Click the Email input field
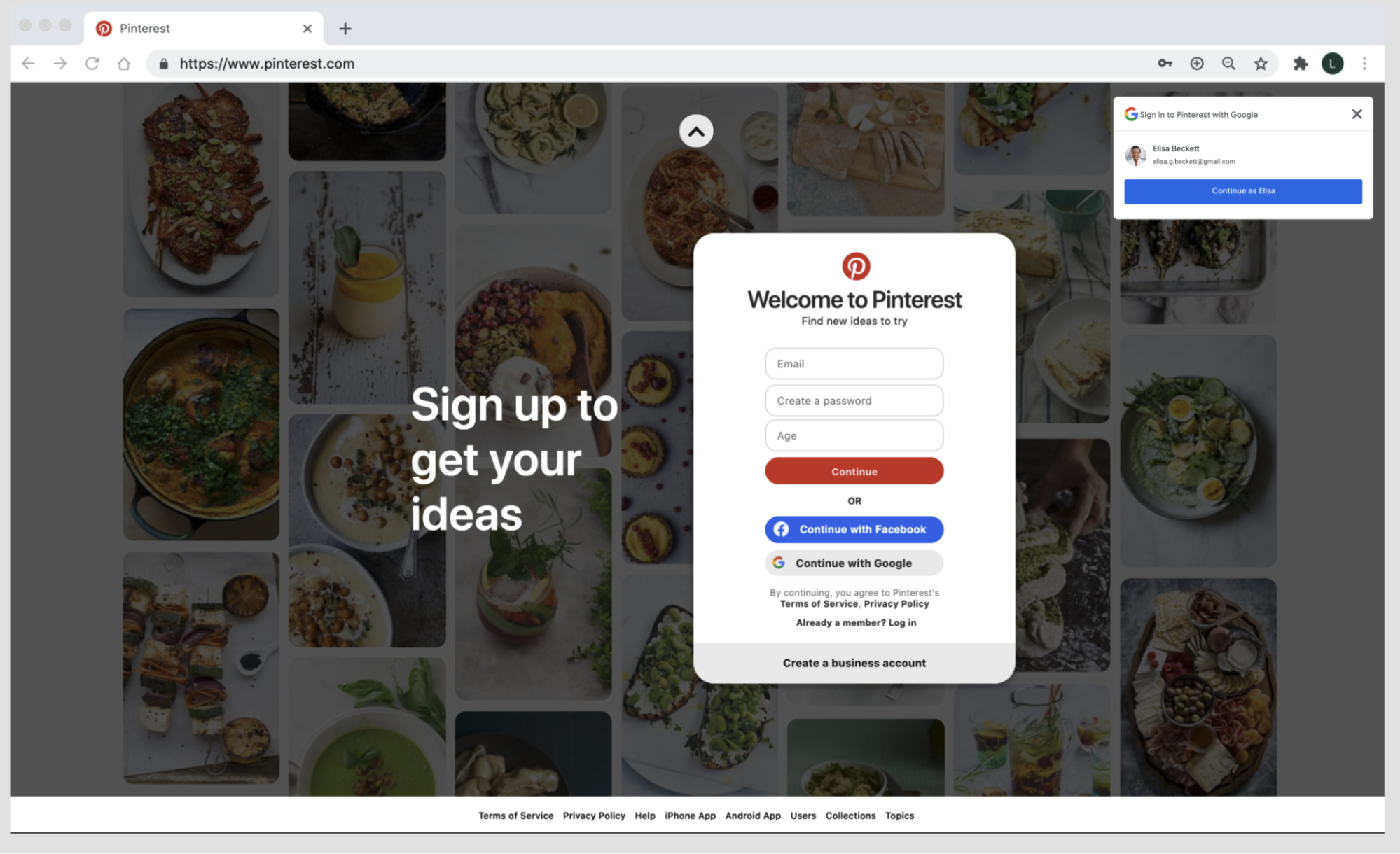Image resolution: width=1400 pixels, height=854 pixels. pyautogui.click(x=854, y=363)
